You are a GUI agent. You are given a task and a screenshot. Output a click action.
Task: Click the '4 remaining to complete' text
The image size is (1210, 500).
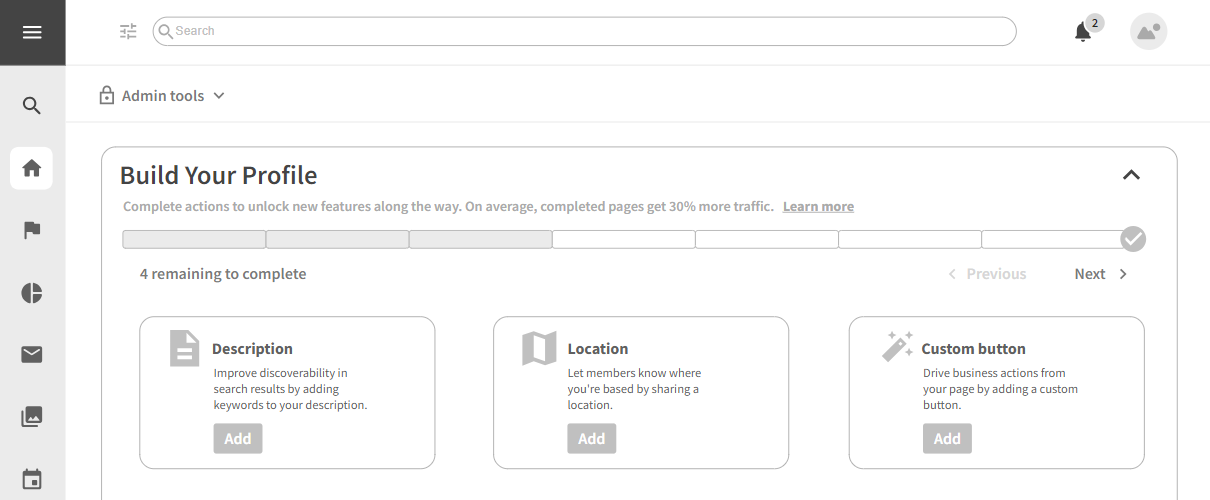[223, 274]
